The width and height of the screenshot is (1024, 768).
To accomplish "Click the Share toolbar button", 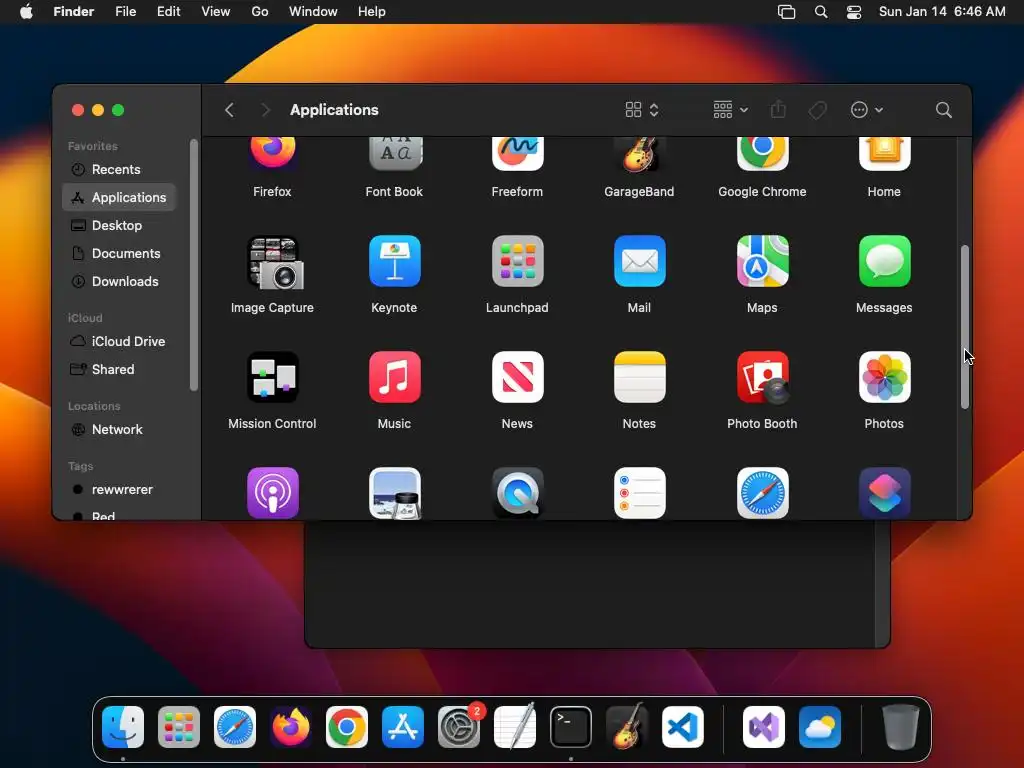I will tap(778, 110).
